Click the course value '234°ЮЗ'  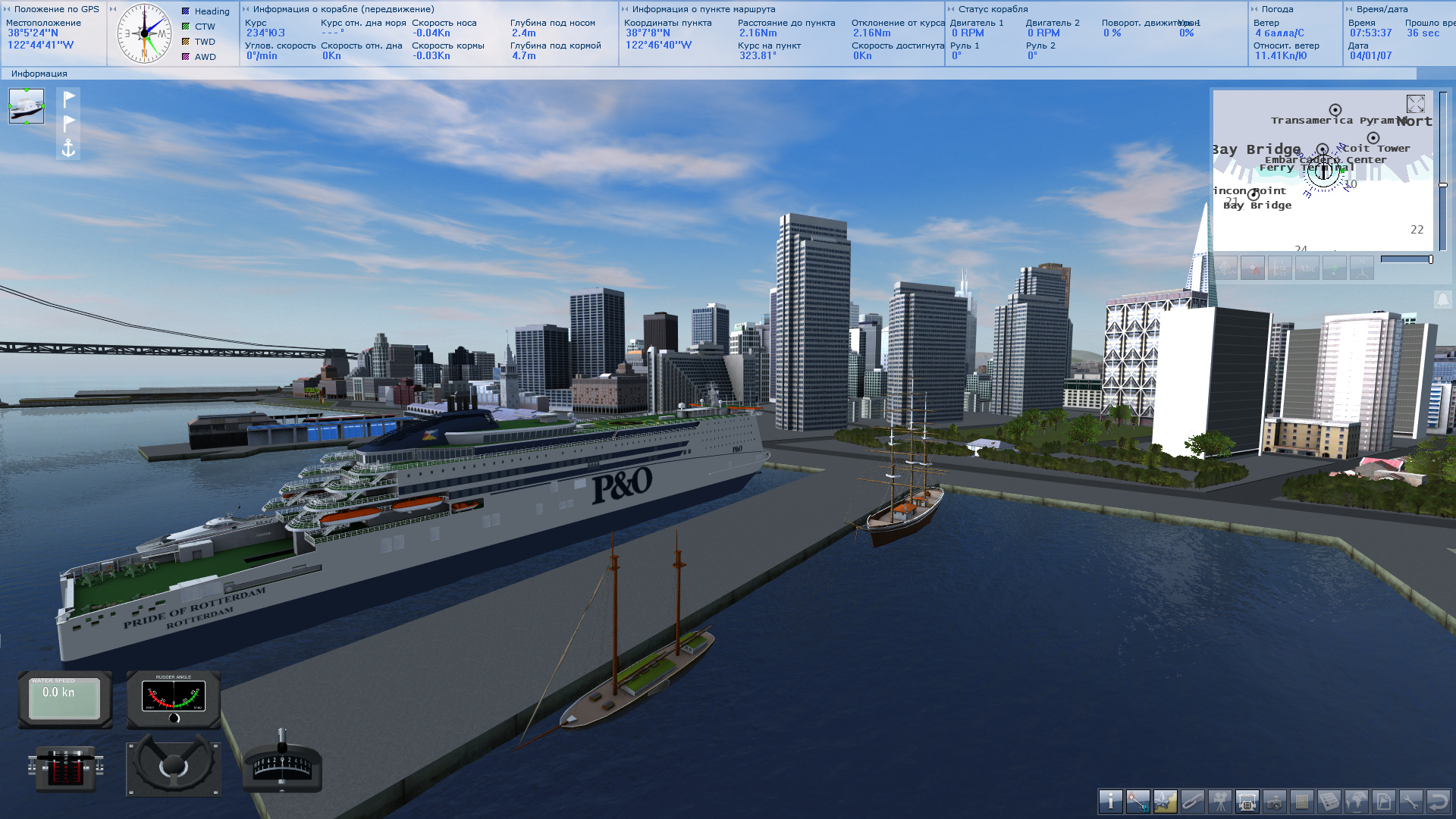[x=265, y=33]
